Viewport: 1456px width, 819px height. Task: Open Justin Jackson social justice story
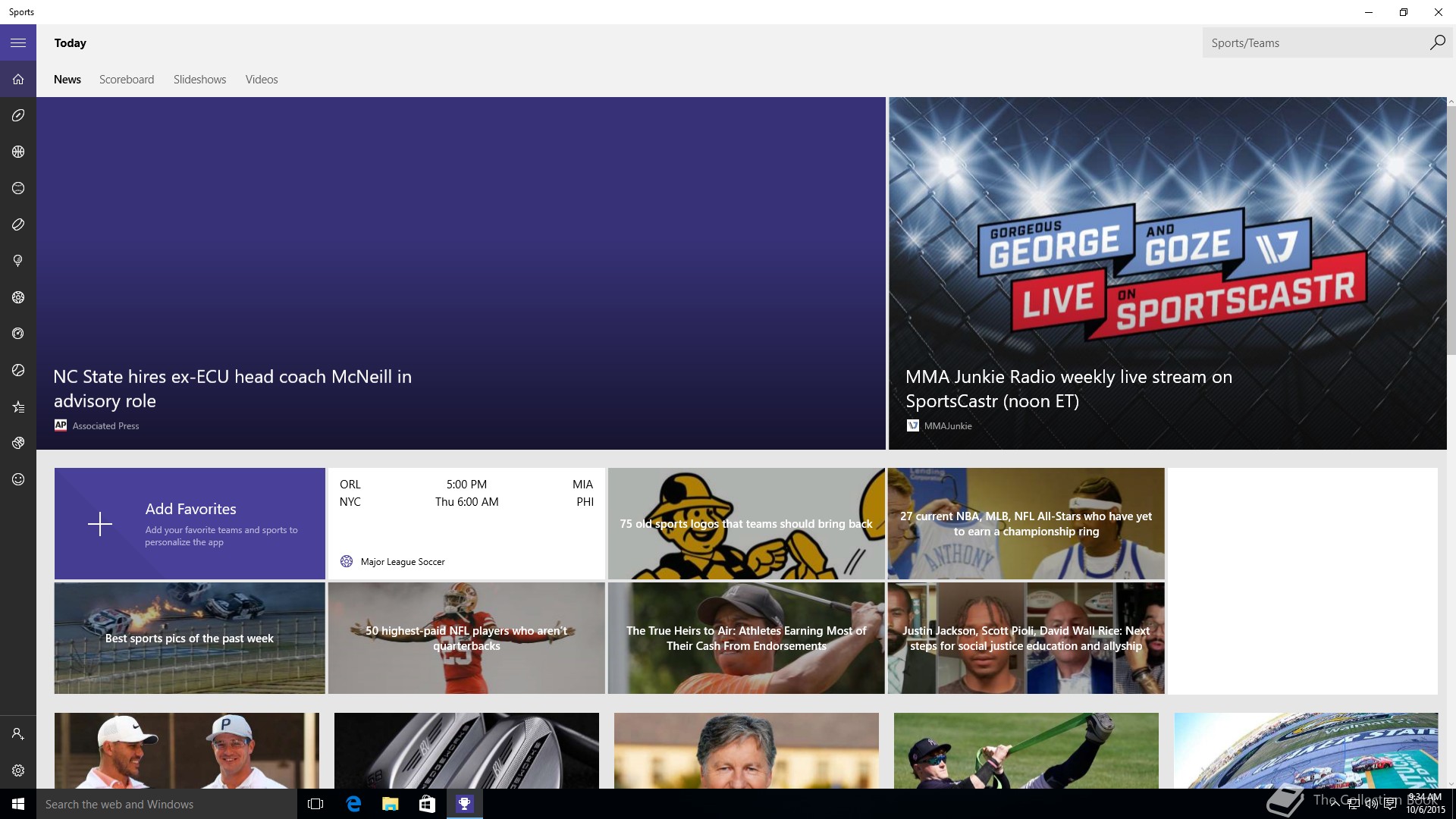click(1026, 639)
